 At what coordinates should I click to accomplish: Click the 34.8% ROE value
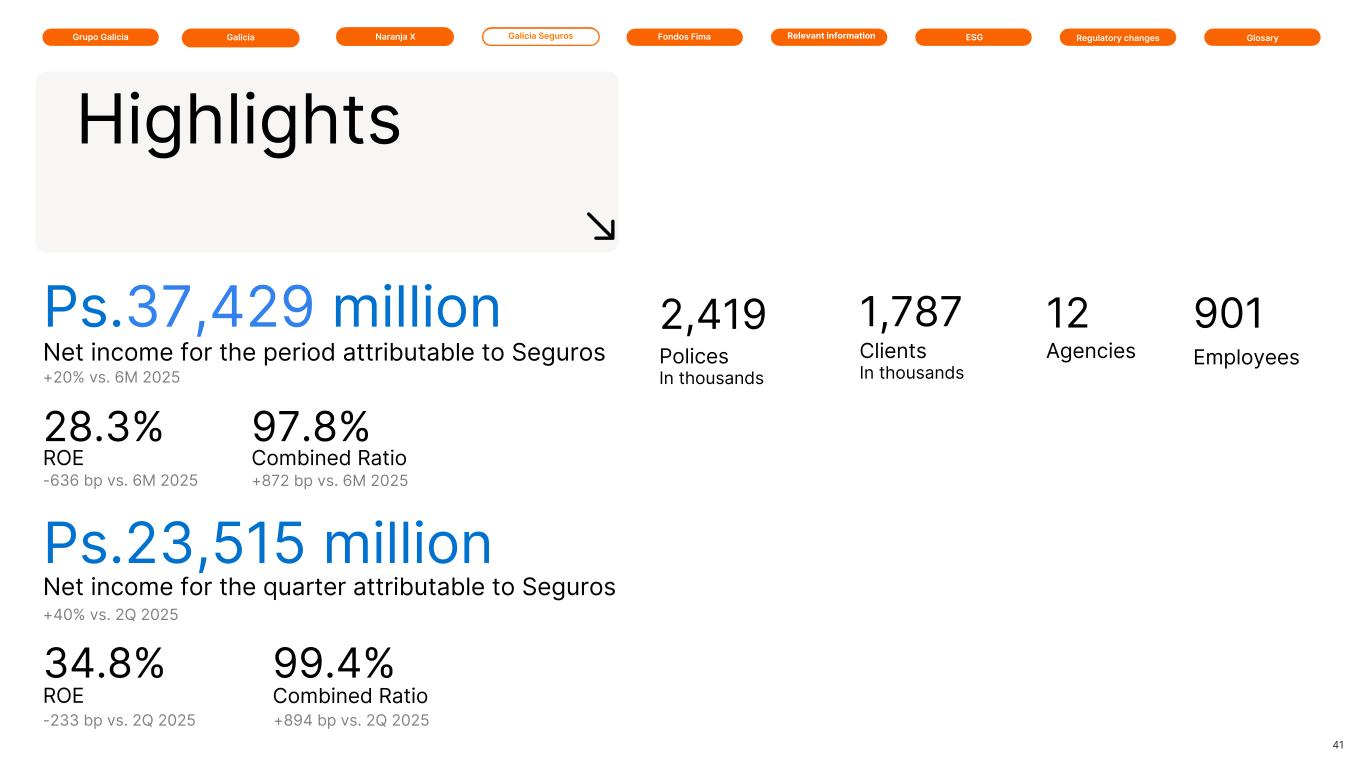point(104,663)
